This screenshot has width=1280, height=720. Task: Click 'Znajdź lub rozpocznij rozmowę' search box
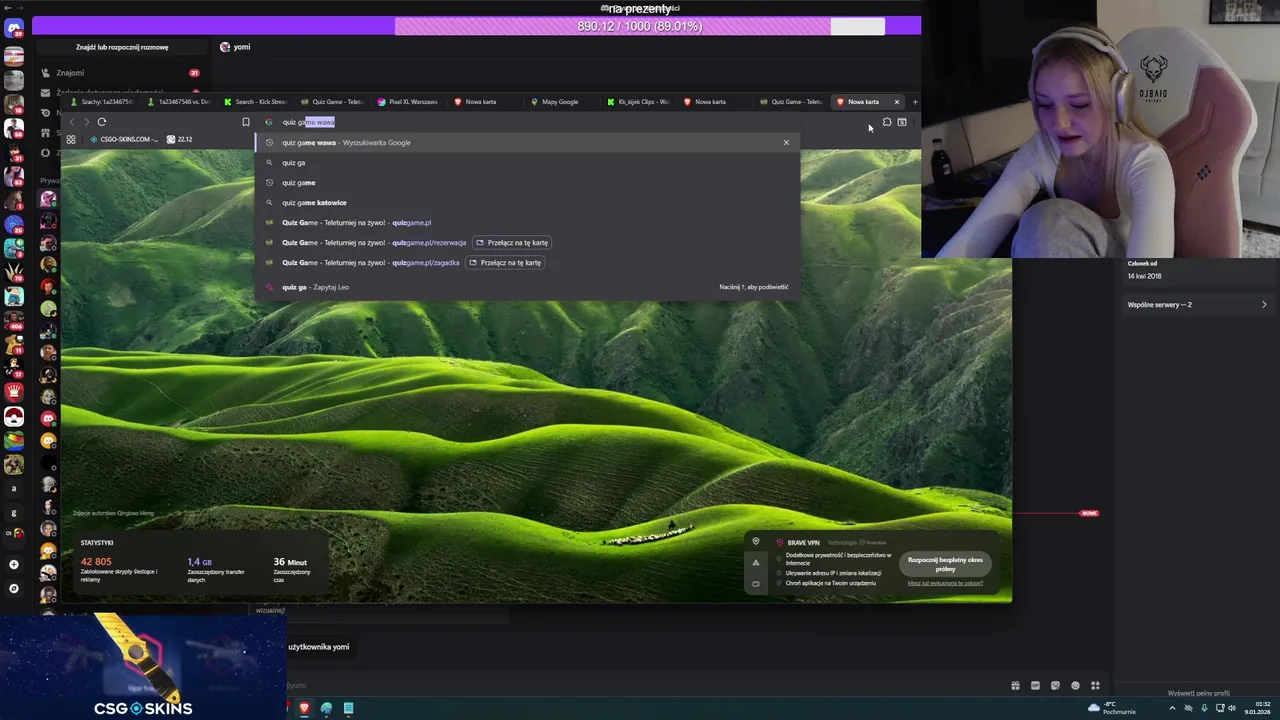click(122, 47)
